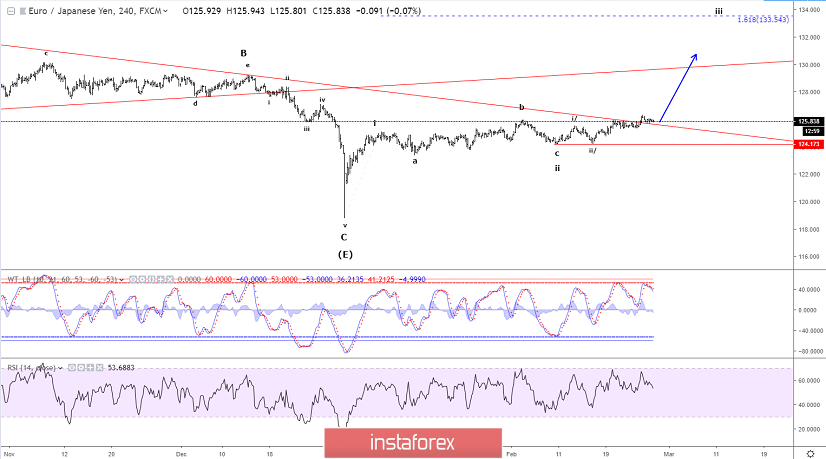The height and width of the screenshot is (459, 826).
Task: Remove the WT_LB indicator
Action: [x=170, y=279]
